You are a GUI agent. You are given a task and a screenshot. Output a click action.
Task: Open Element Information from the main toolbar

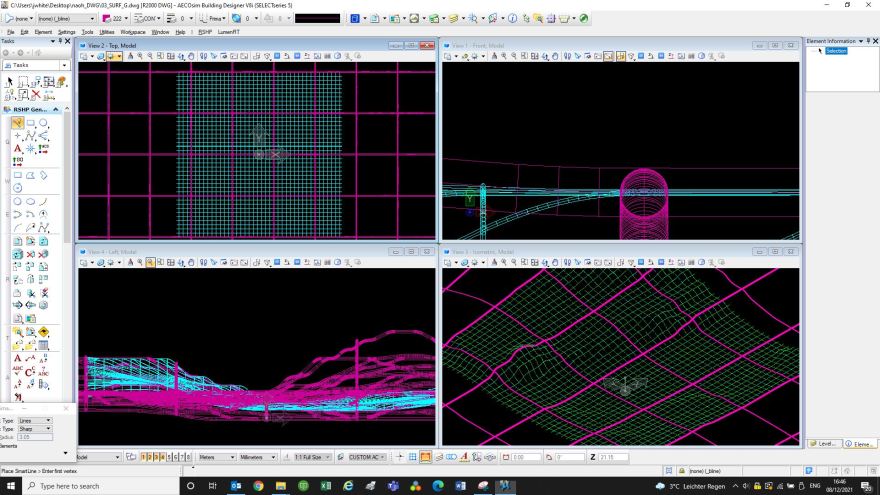(x=513, y=18)
